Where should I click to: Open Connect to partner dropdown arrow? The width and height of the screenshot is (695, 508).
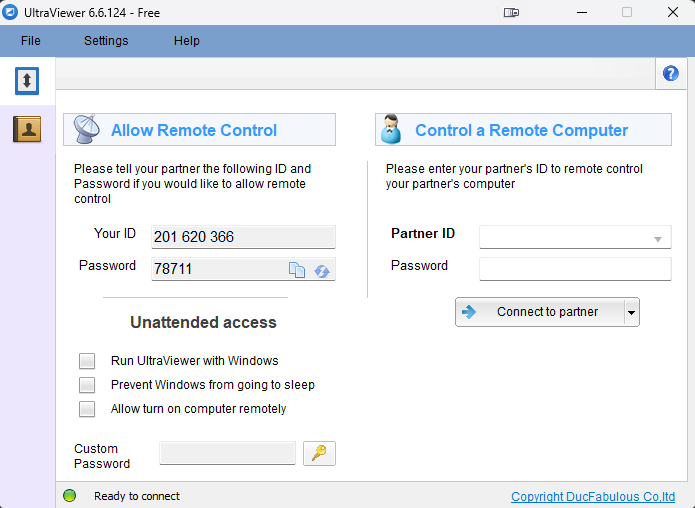point(631,312)
